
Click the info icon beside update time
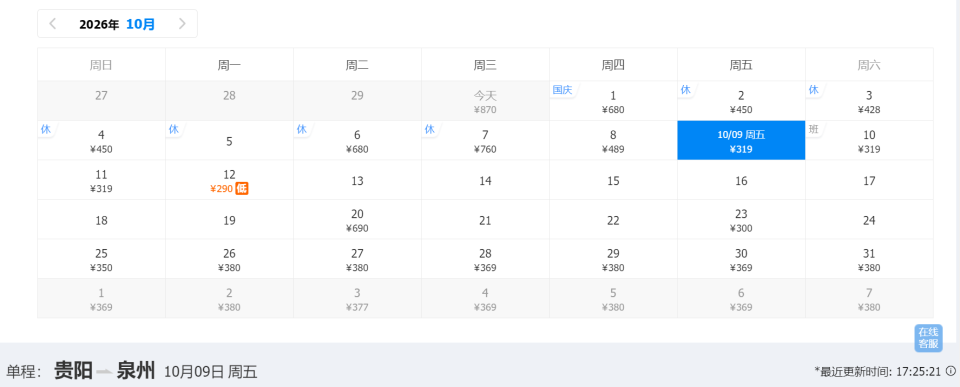click(950, 370)
